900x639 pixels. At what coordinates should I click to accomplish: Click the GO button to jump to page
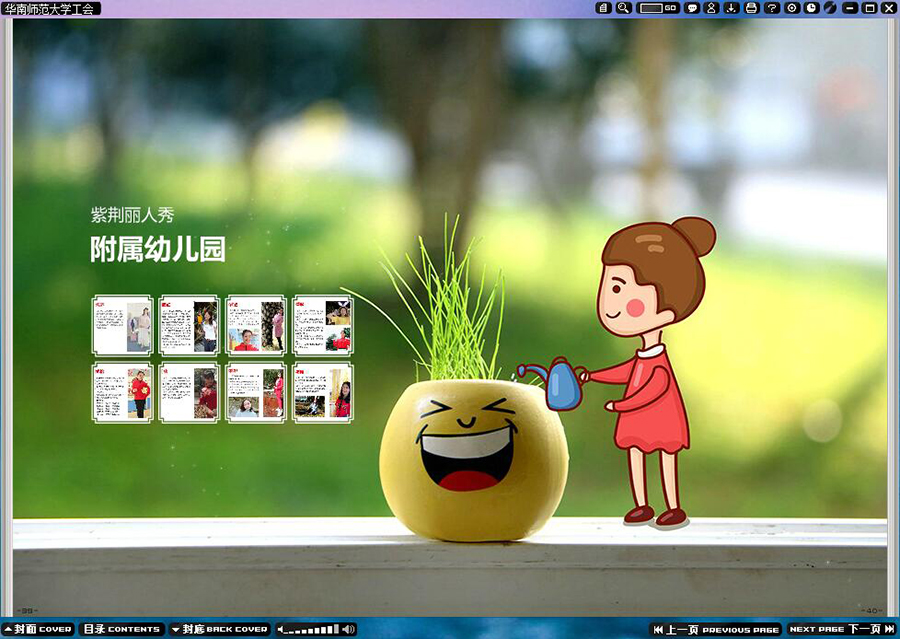[x=670, y=8]
